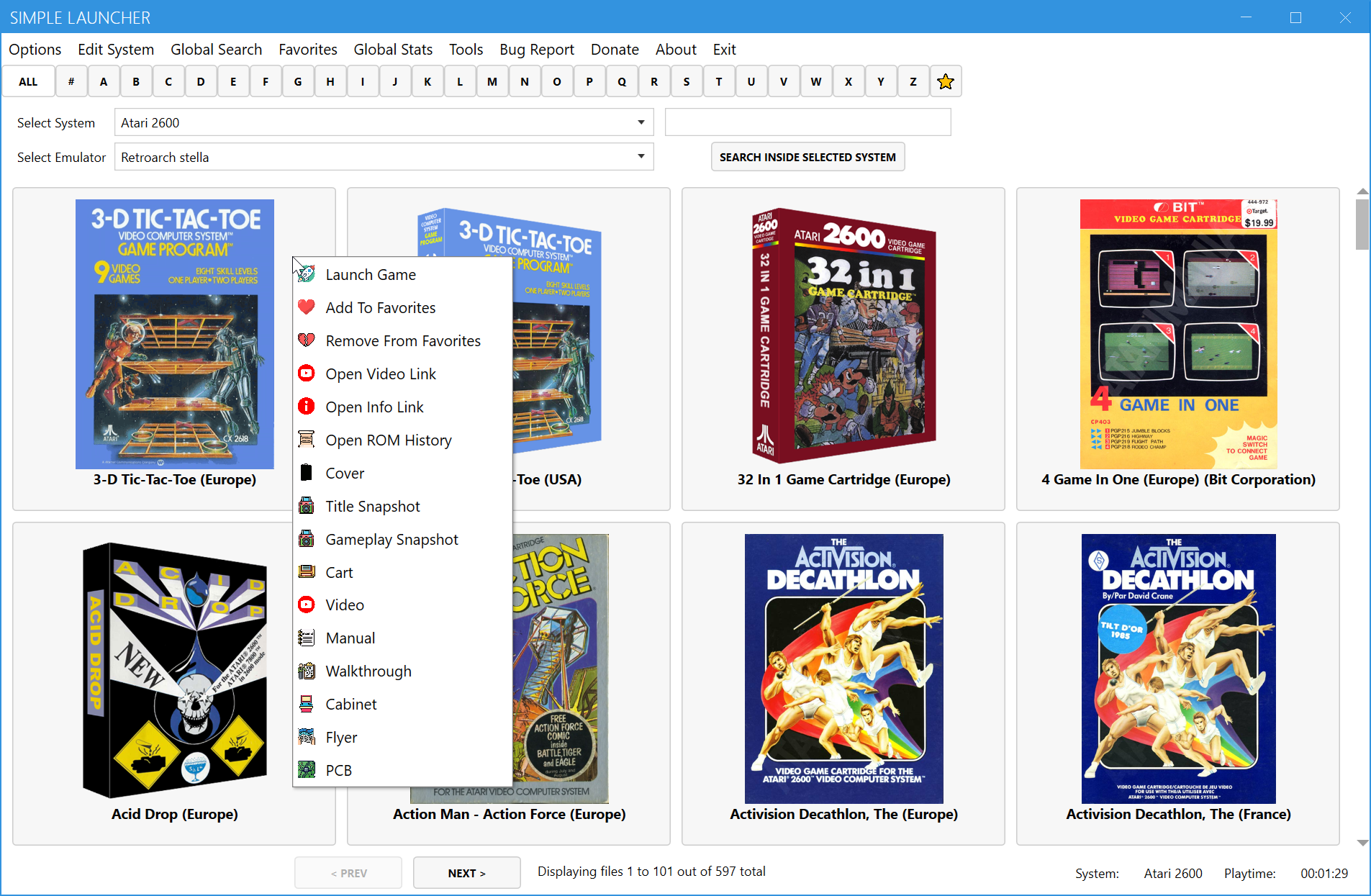Image resolution: width=1371 pixels, height=896 pixels.
Task: Filter games starting with M
Action: click(492, 81)
